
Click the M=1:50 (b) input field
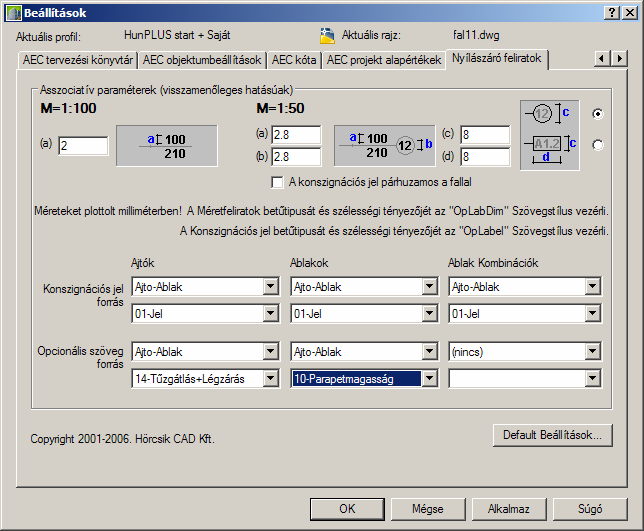tap(296, 157)
